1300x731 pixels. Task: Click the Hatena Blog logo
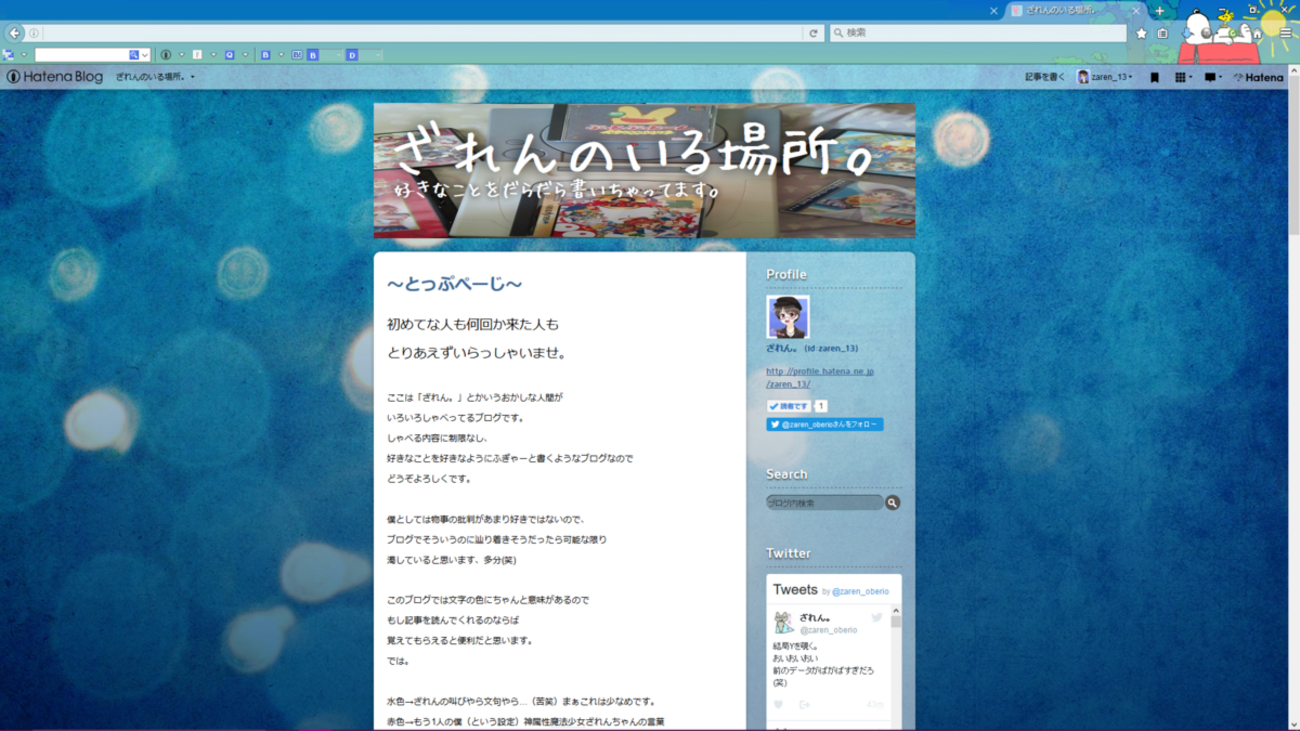55,77
